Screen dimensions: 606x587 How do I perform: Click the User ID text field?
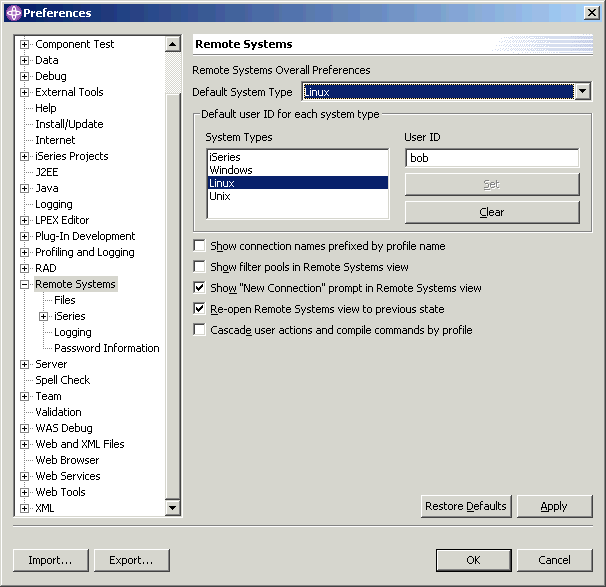tap(491, 158)
